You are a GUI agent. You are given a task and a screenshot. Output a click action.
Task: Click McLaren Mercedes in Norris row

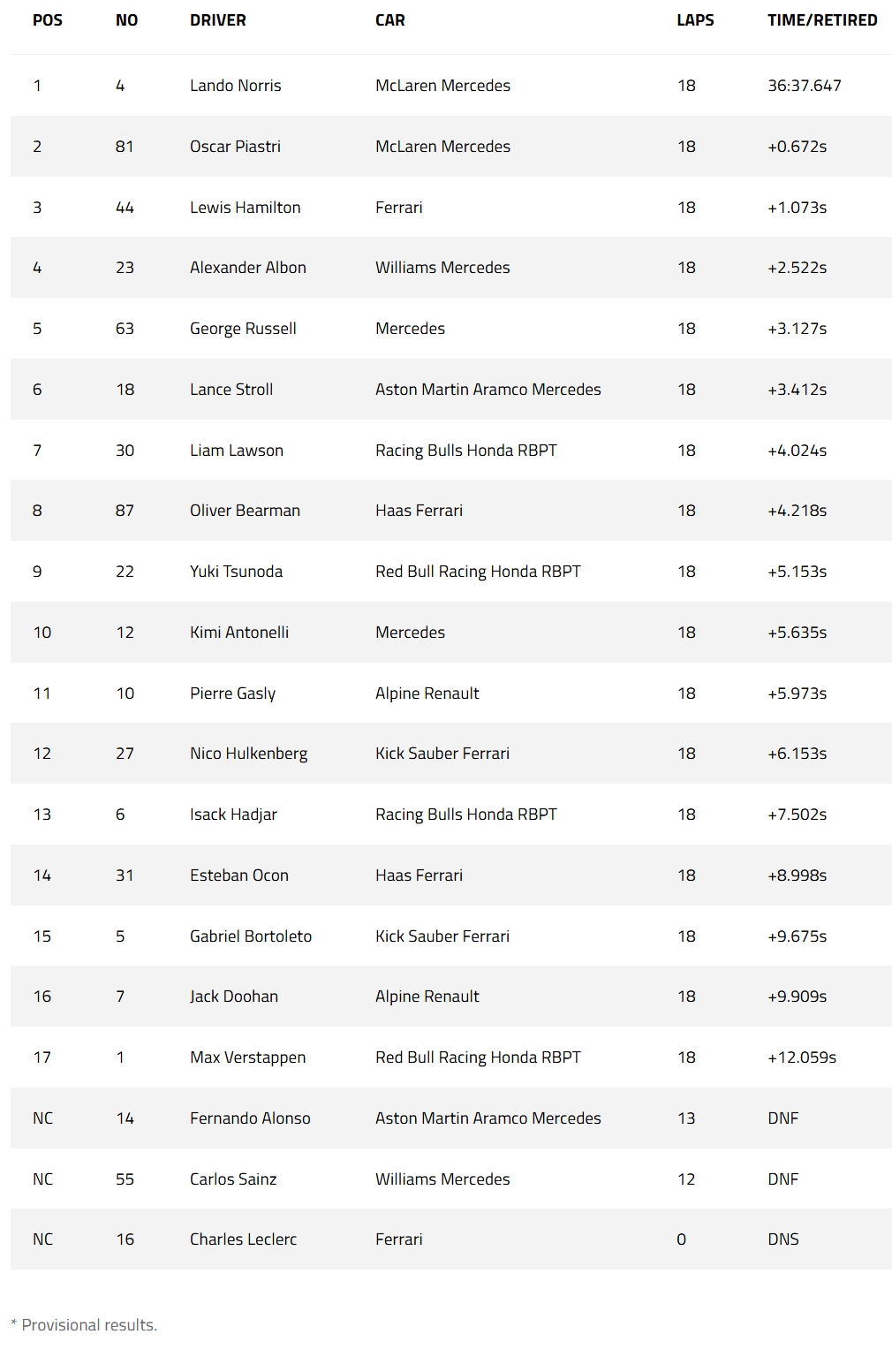(442, 86)
